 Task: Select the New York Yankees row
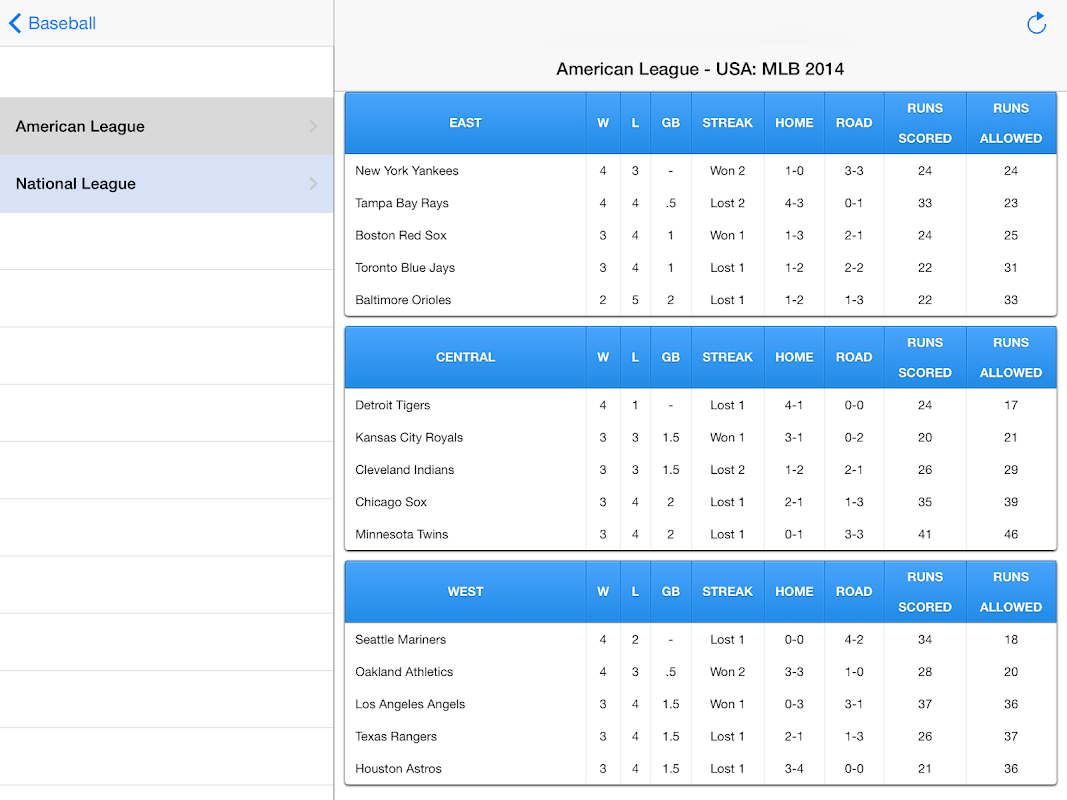pyautogui.click(x=701, y=171)
